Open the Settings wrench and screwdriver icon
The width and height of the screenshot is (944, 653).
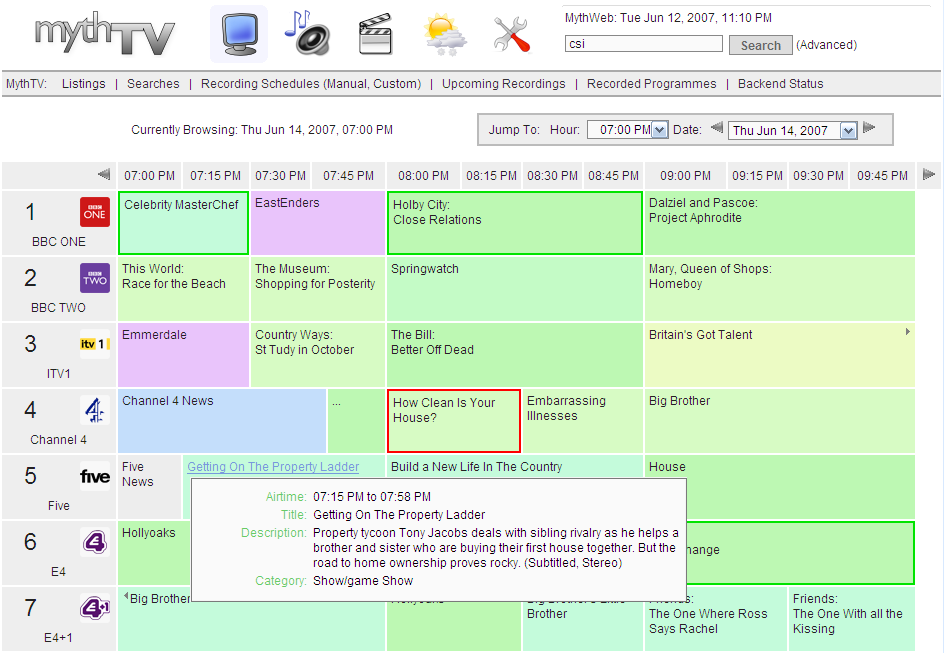click(x=512, y=34)
